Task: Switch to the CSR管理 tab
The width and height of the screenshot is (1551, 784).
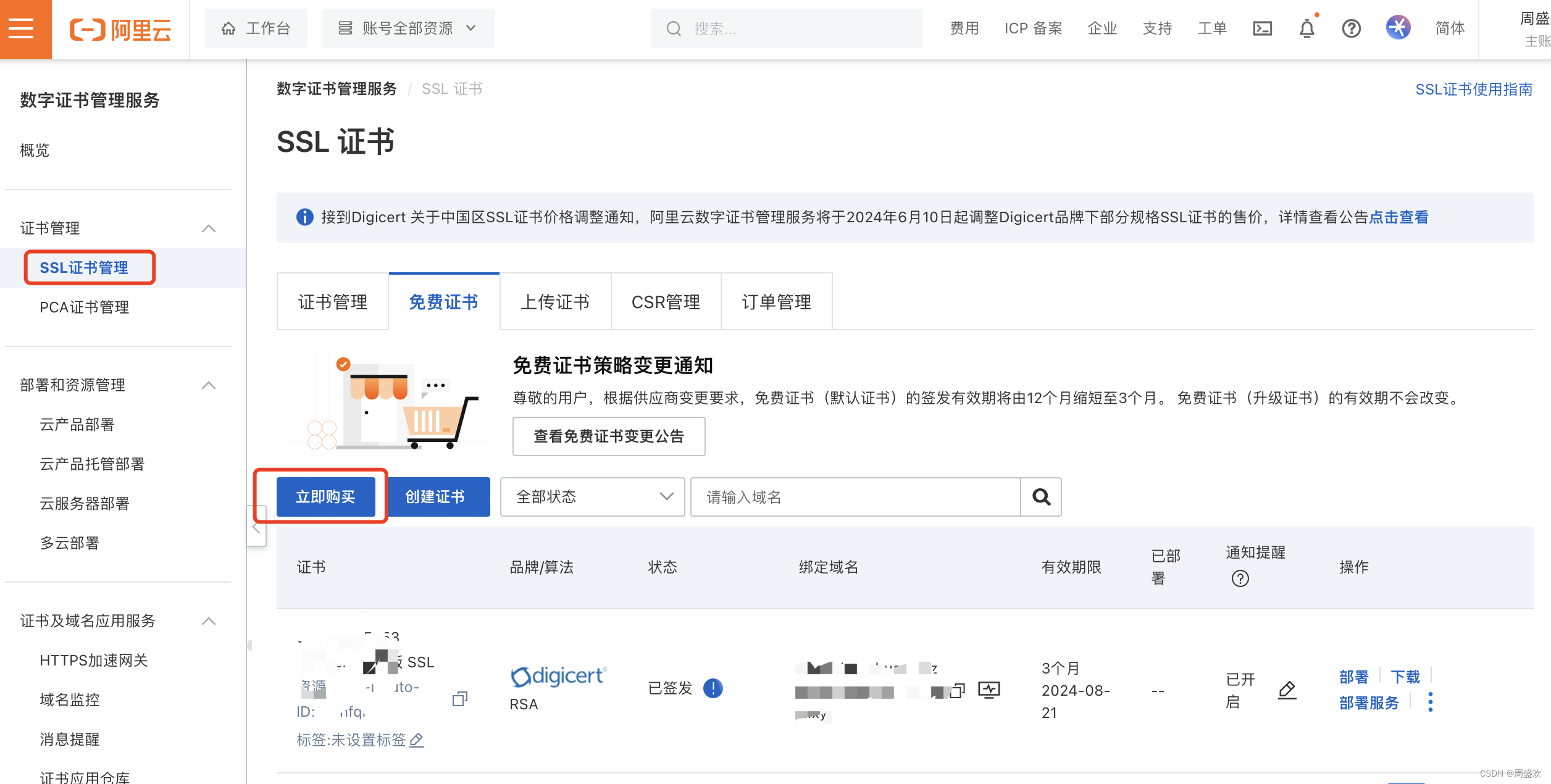Action: tap(666, 302)
